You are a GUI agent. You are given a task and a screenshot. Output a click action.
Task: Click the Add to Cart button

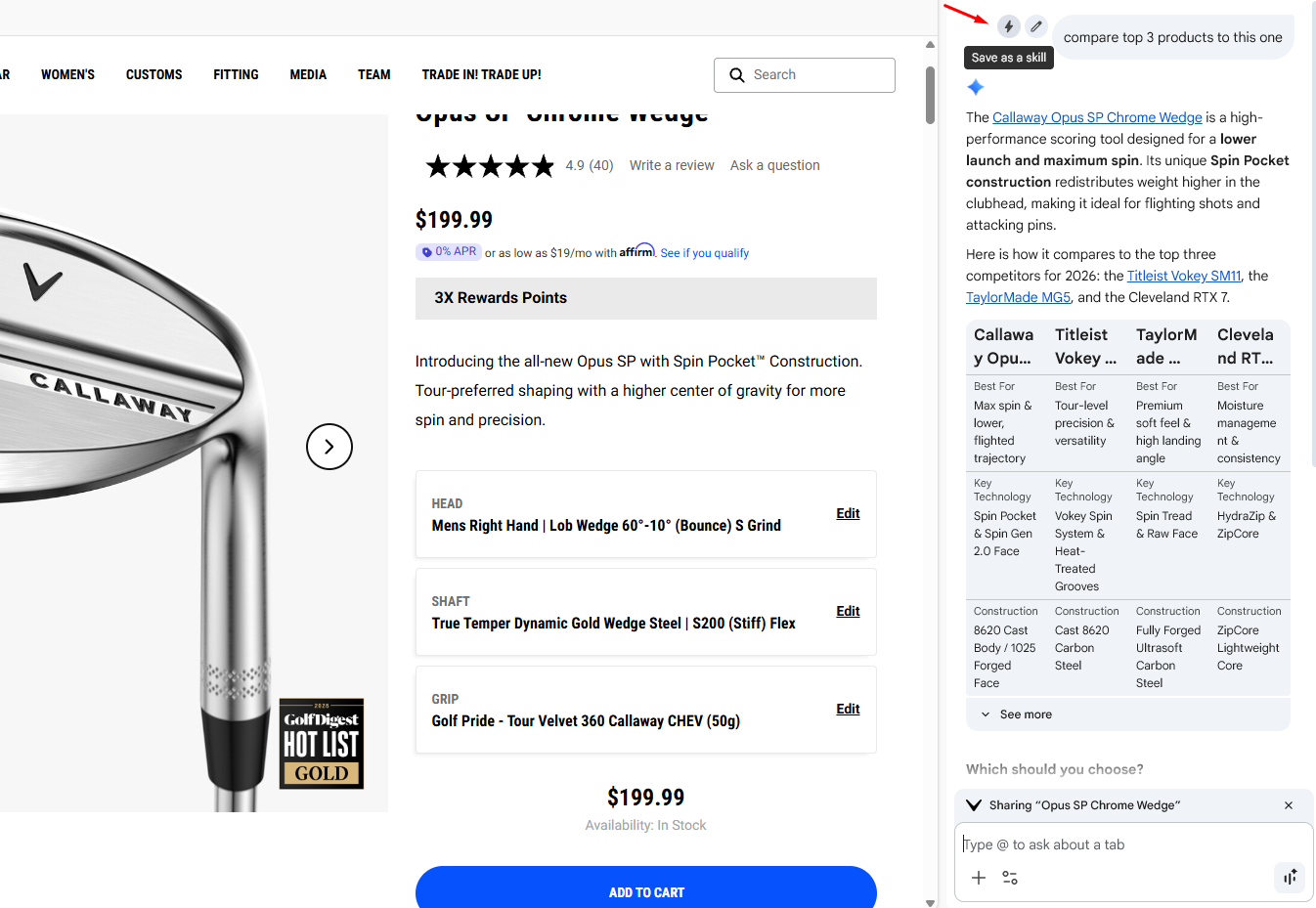[645, 890]
